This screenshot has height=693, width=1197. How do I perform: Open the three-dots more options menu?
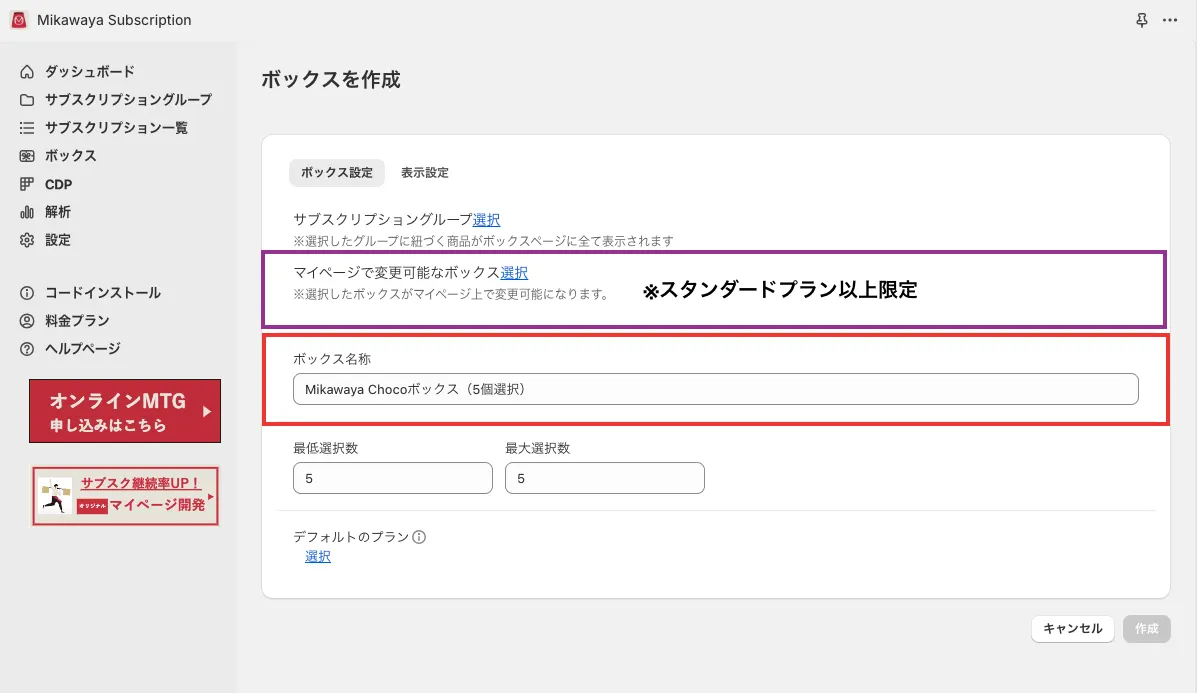coord(1170,20)
